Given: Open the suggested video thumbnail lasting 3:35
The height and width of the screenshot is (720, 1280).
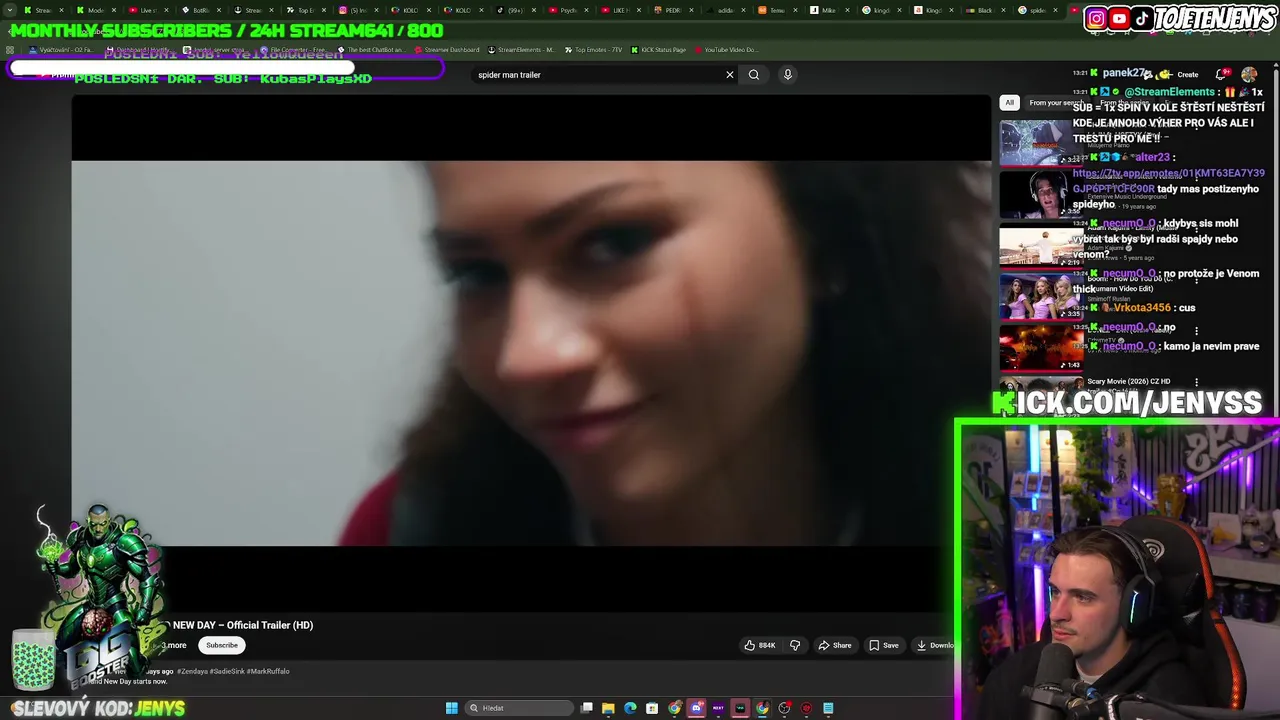Looking at the screenshot, I should tap(1041, 297).
